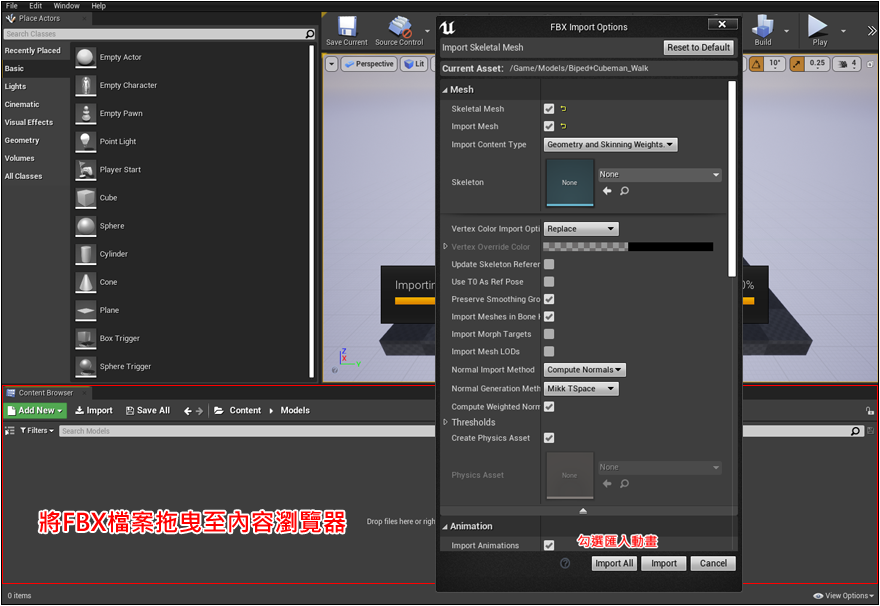Enable Use T0 As Ref Pose
This screenshot has width=880, height=606.
click(549, 282)
